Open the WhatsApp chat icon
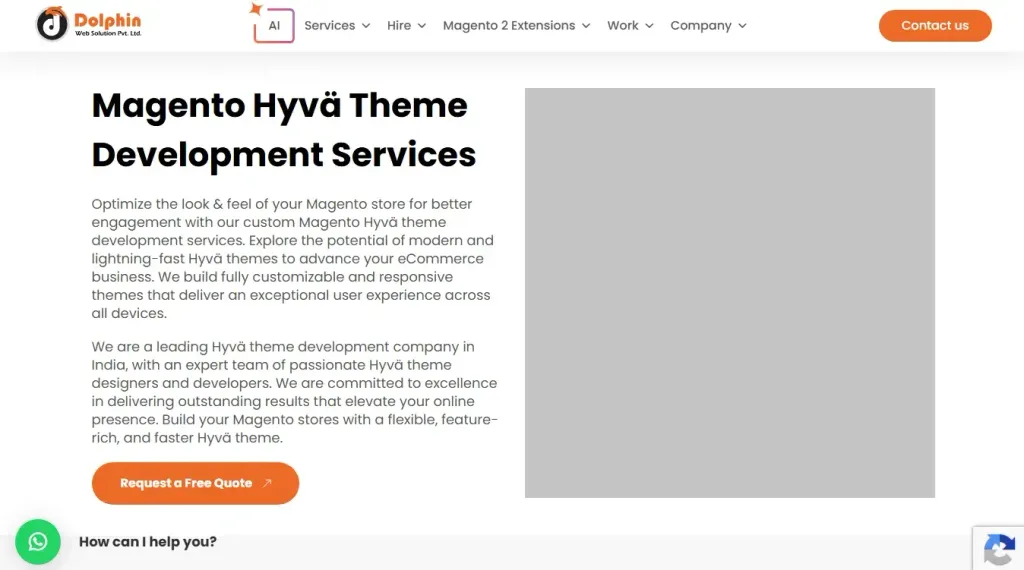 [38, 541]
